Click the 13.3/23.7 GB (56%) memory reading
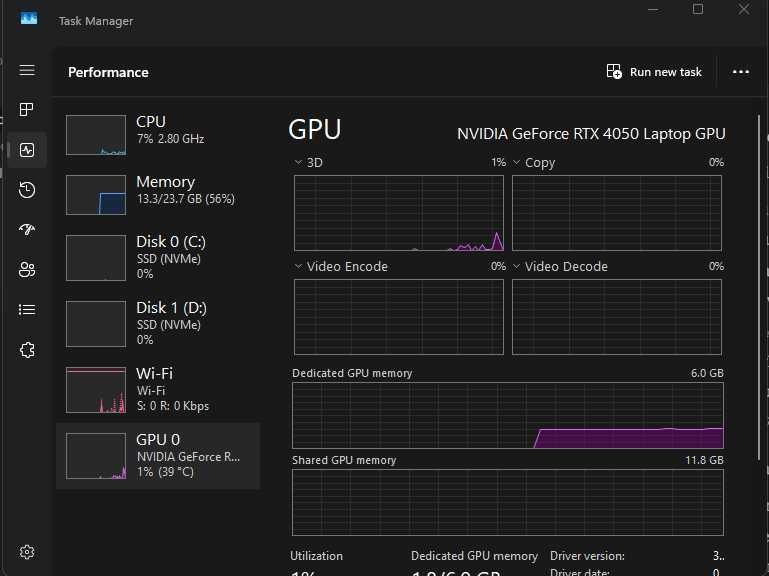The image size is (769, 576). [x=185, y=199]
